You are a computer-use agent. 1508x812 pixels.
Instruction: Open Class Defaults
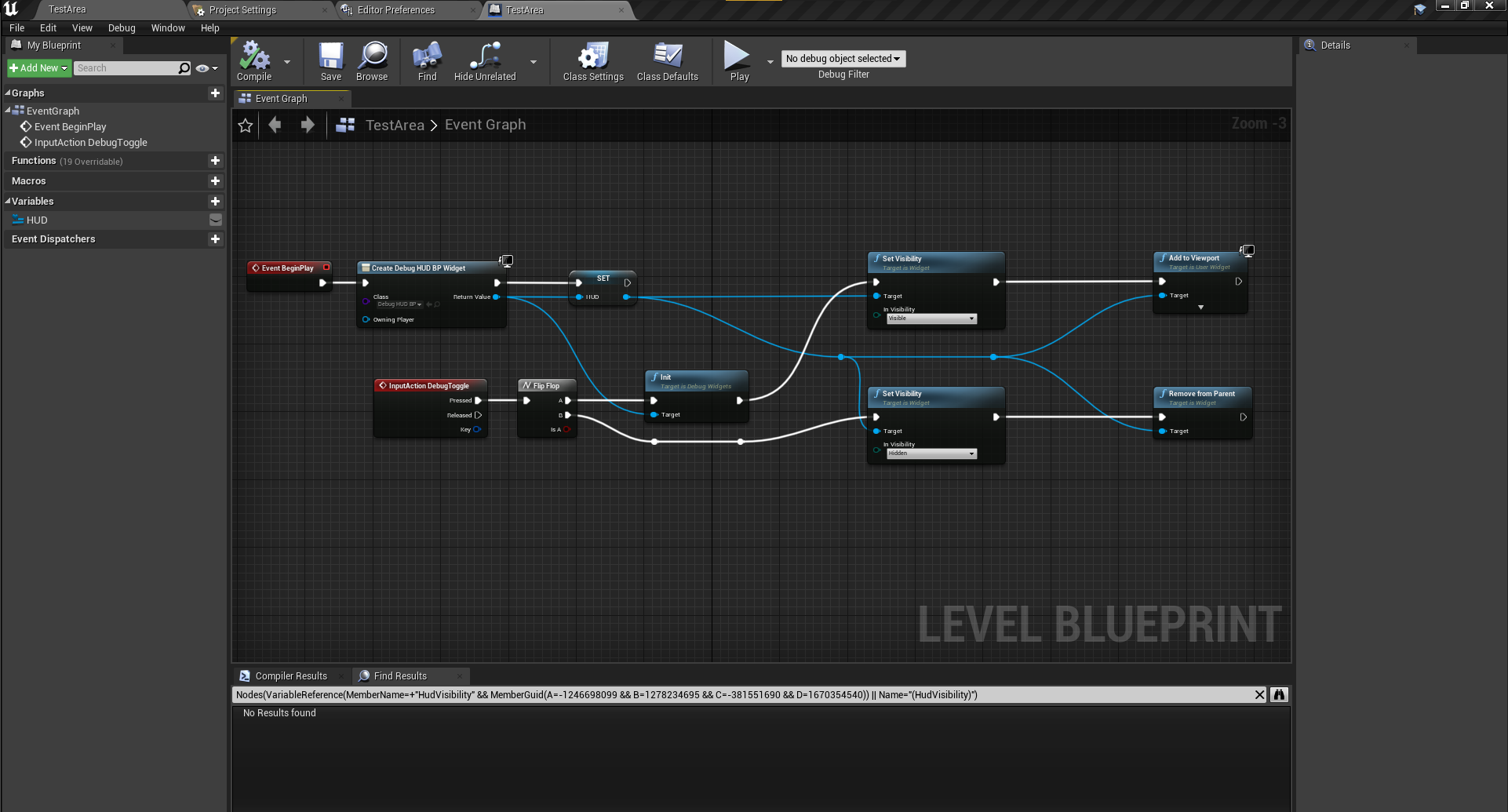(668, 61)
